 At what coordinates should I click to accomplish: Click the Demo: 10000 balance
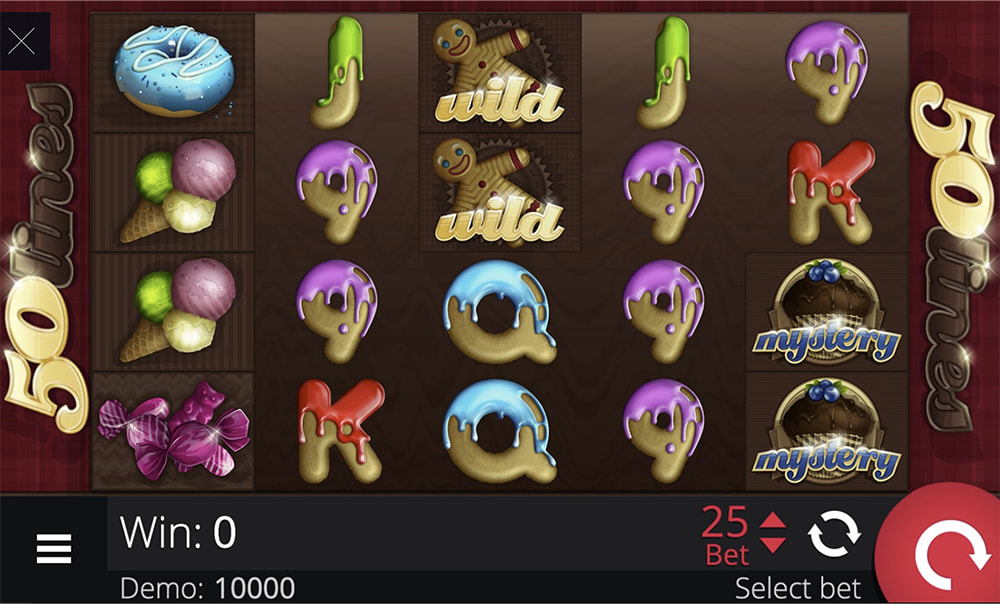click(x=207, y=588)
